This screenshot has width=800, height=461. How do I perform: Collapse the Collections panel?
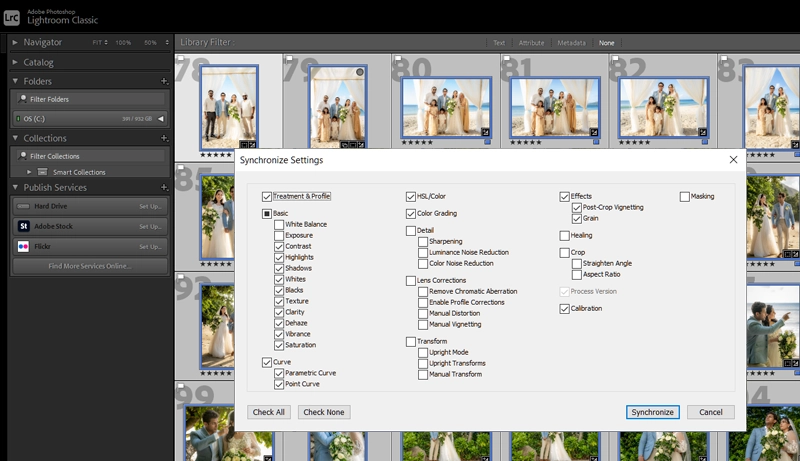tap(15, 138)
